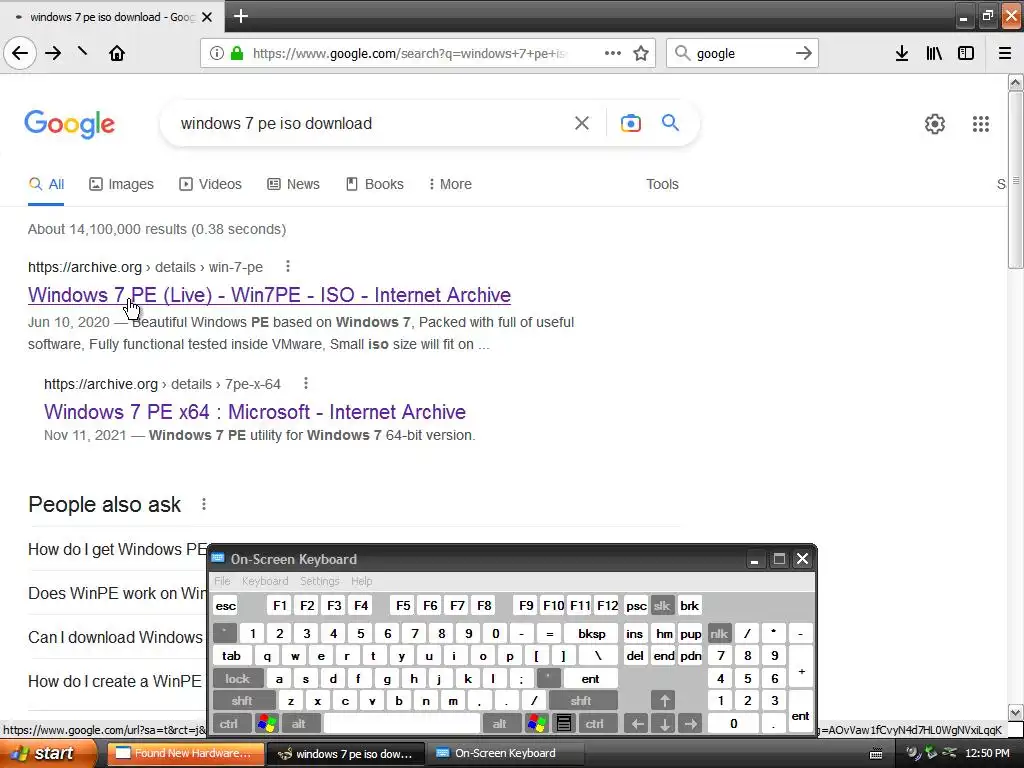This screenshot has height=768, width=1024.
Task: Open options for the win-7-pe archive result
Action: pos(288,266)
